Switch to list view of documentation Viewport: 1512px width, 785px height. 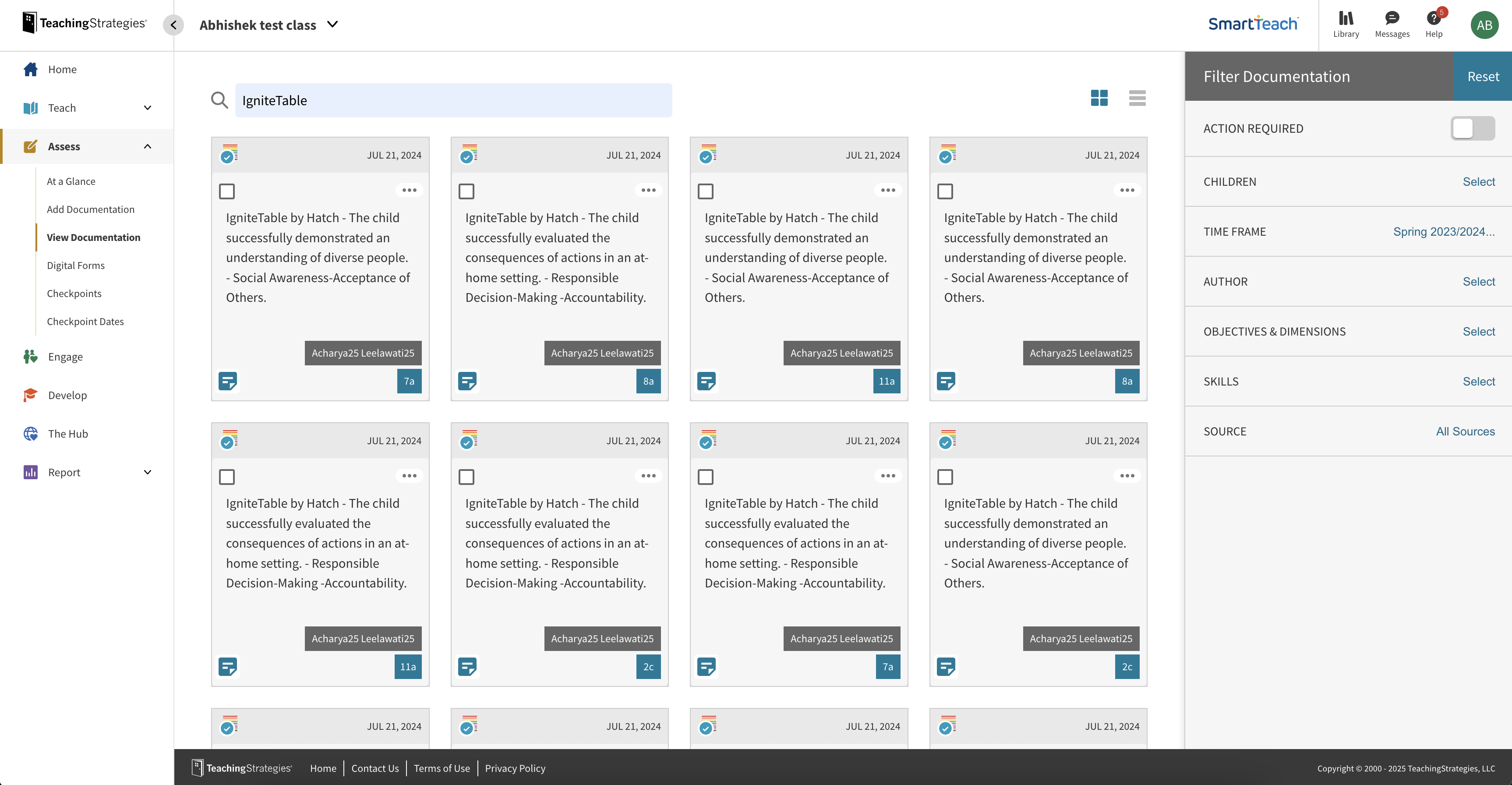[1137, 99]
